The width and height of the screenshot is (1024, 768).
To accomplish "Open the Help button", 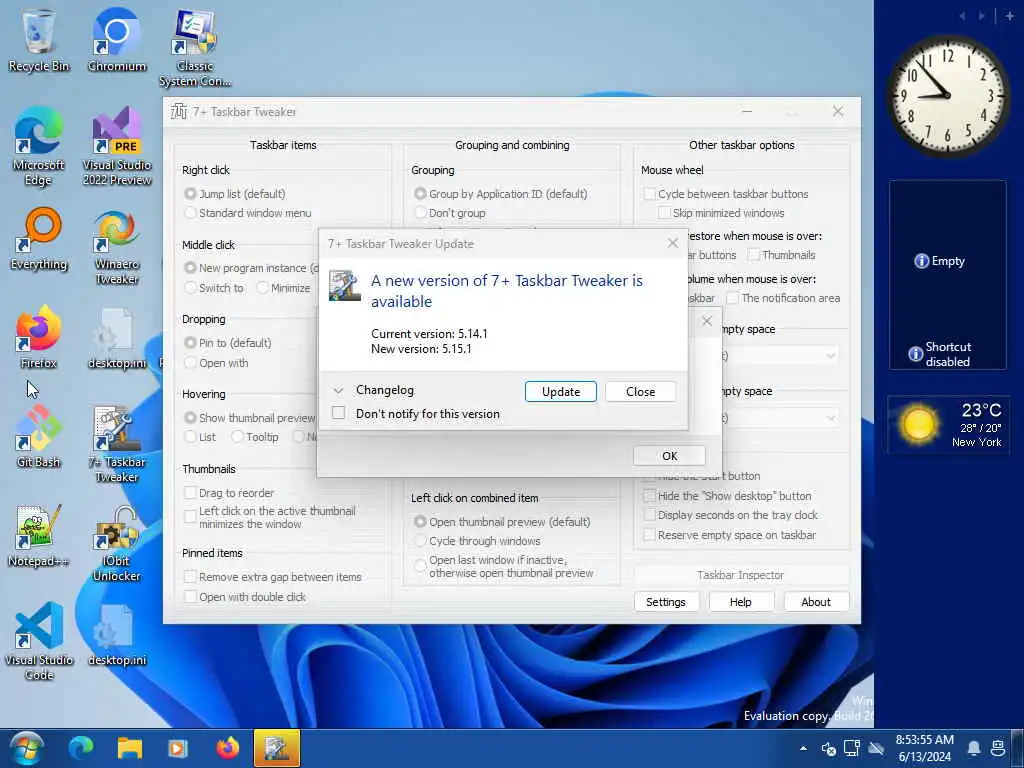I will (x=741, y=601).
